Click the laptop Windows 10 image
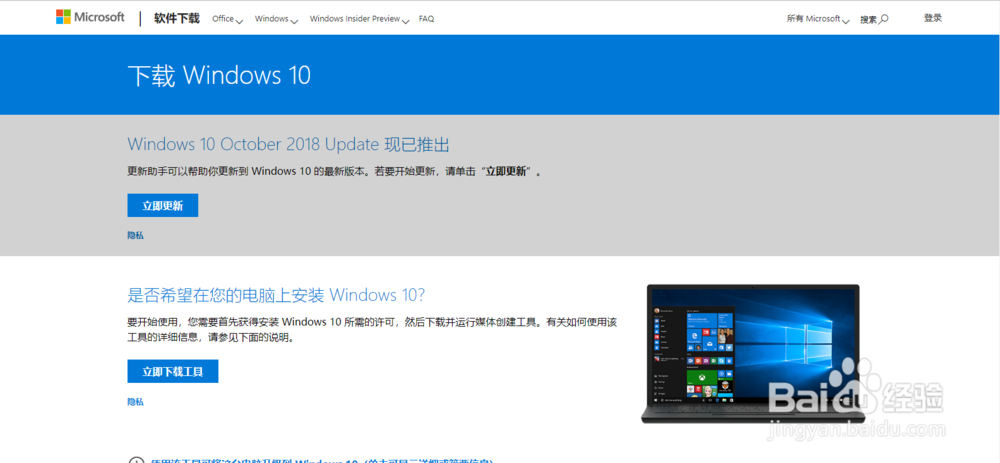The image size is (1000, 463). click(753, 353)
